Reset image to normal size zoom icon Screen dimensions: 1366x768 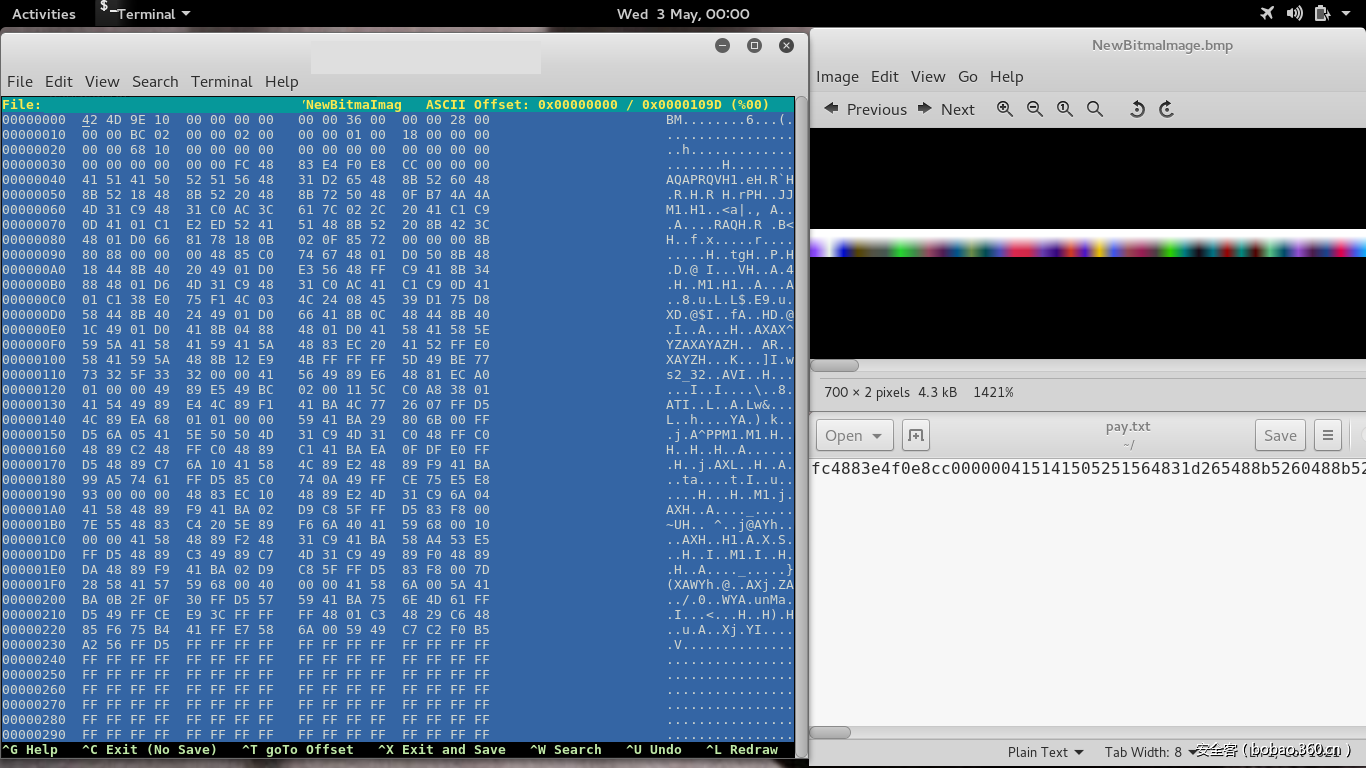pos(1065,109)
